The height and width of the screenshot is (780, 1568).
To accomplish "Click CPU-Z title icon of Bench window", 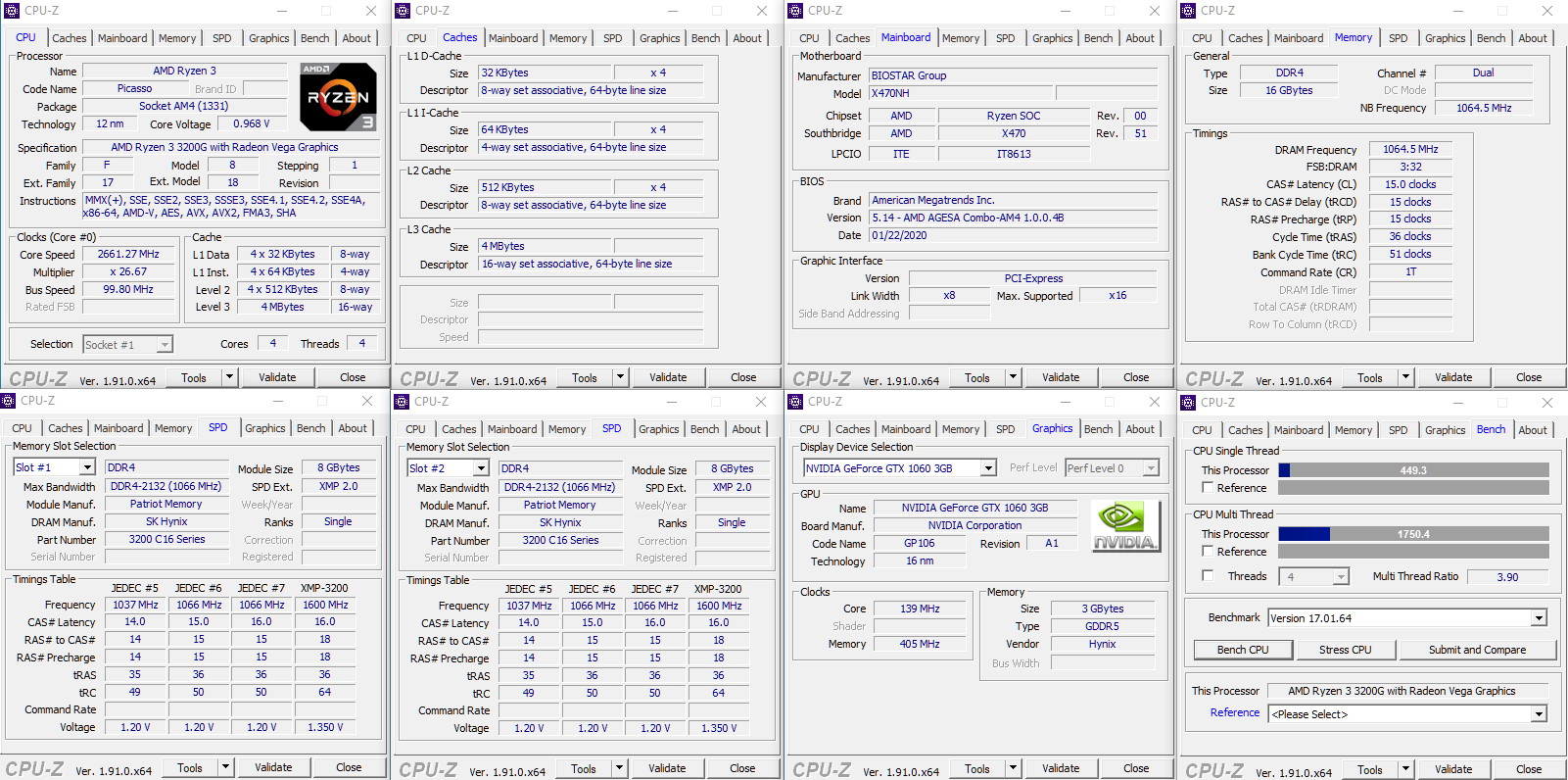I will click(x=1187, y=402).
